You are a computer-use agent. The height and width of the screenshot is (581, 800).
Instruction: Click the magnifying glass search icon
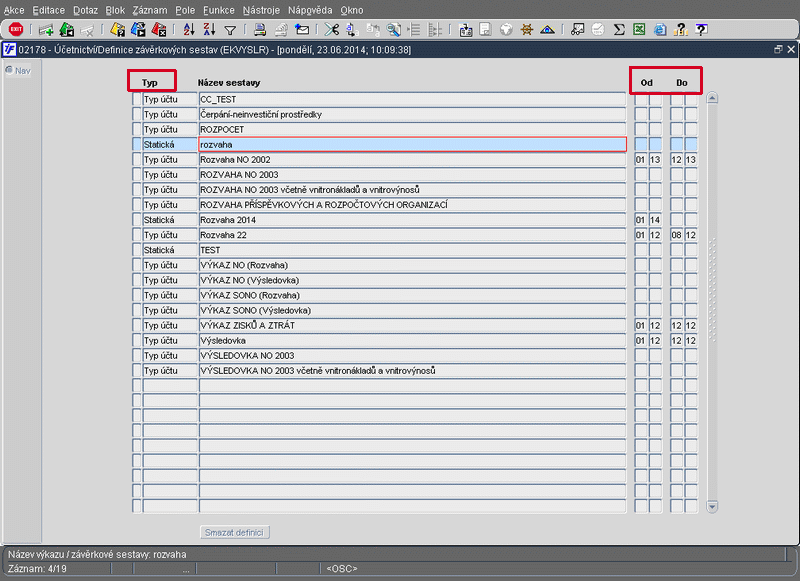[393, 30]
